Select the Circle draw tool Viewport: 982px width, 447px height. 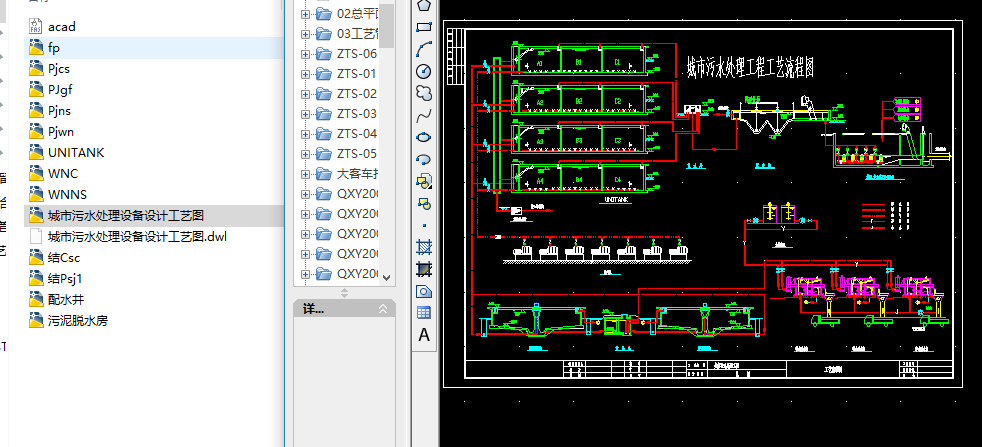[x=424, y=71]
